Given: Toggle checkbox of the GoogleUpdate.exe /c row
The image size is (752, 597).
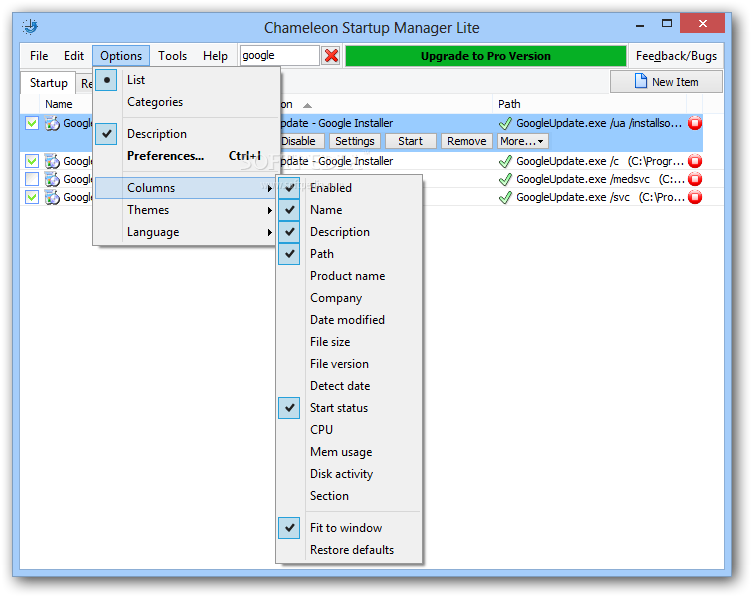Looking at the screenshot, I should 32,161.
